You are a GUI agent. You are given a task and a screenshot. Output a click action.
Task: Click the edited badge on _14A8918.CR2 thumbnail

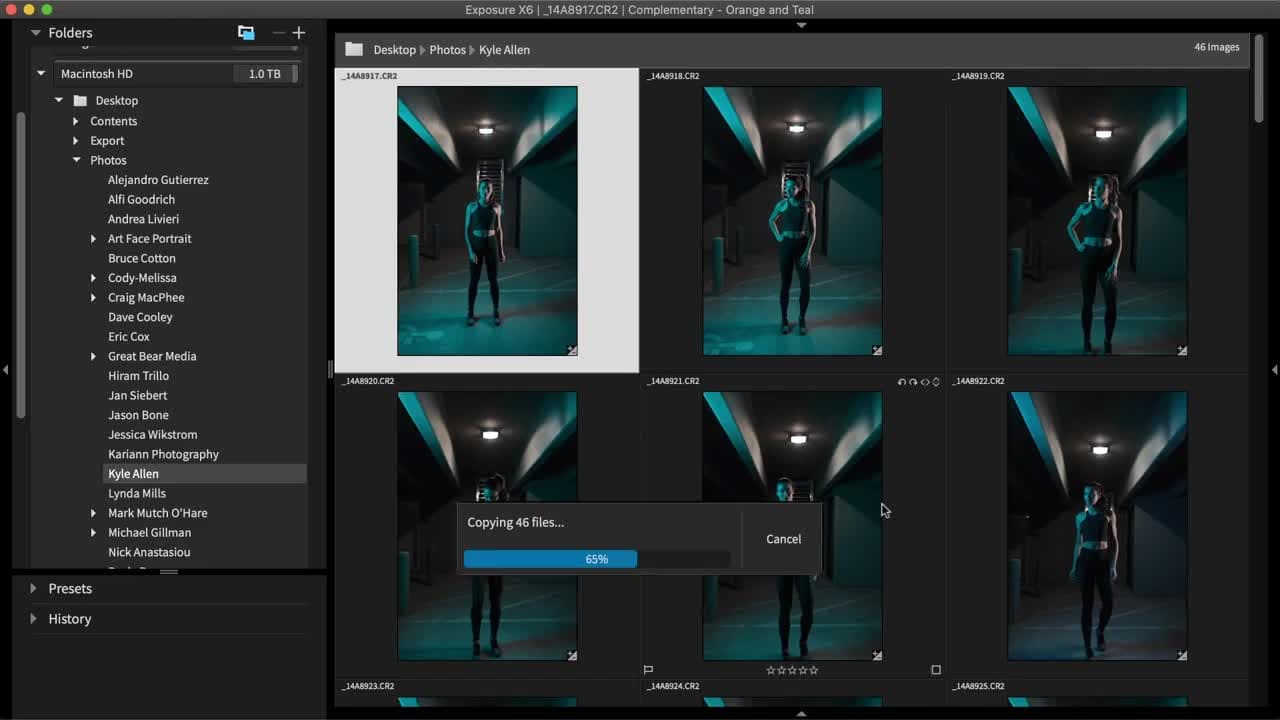[877, 351]
